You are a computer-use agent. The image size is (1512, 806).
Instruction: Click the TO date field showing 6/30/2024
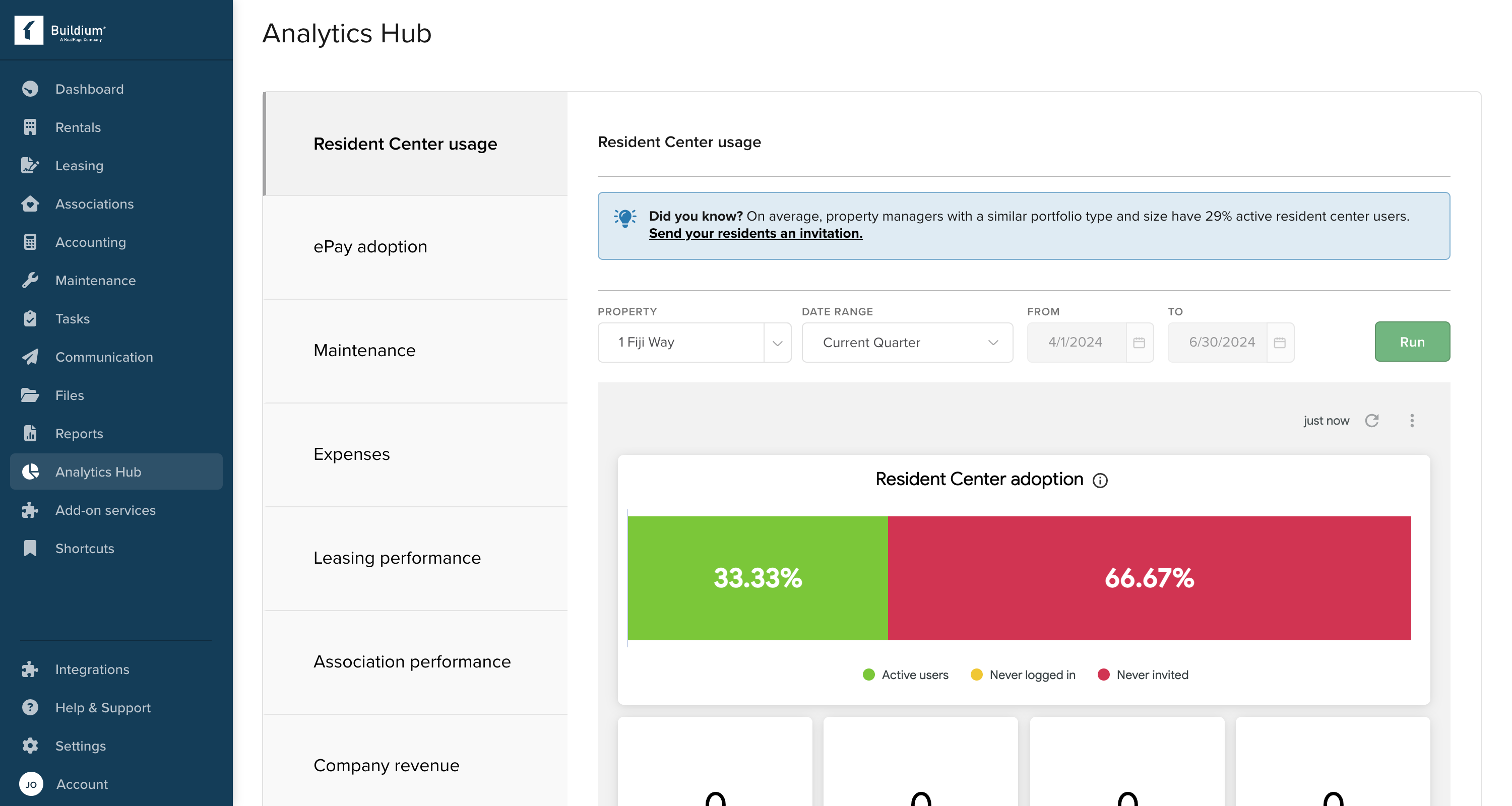coord(1217,343)
